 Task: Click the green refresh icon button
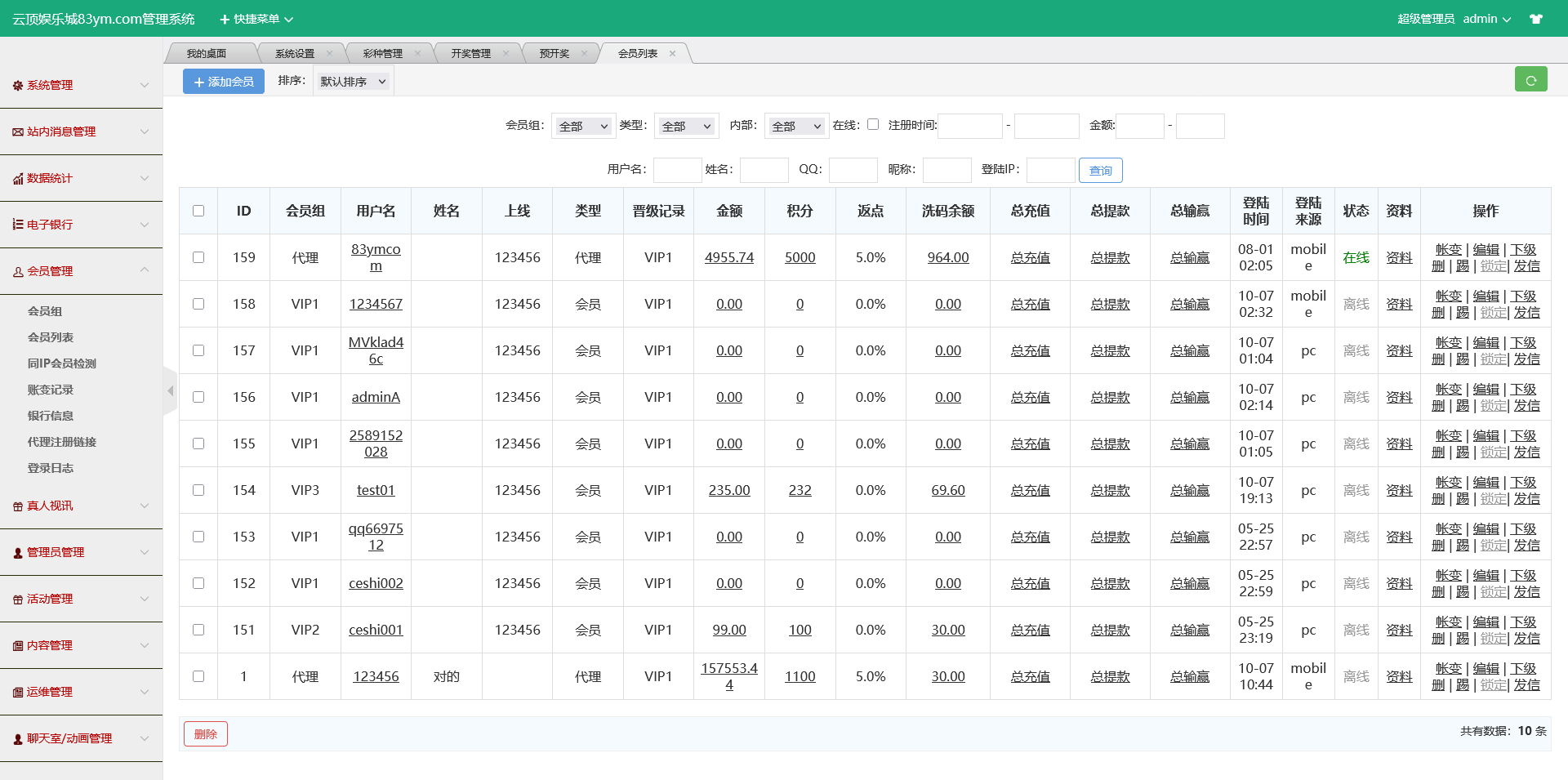(1530, 80)
